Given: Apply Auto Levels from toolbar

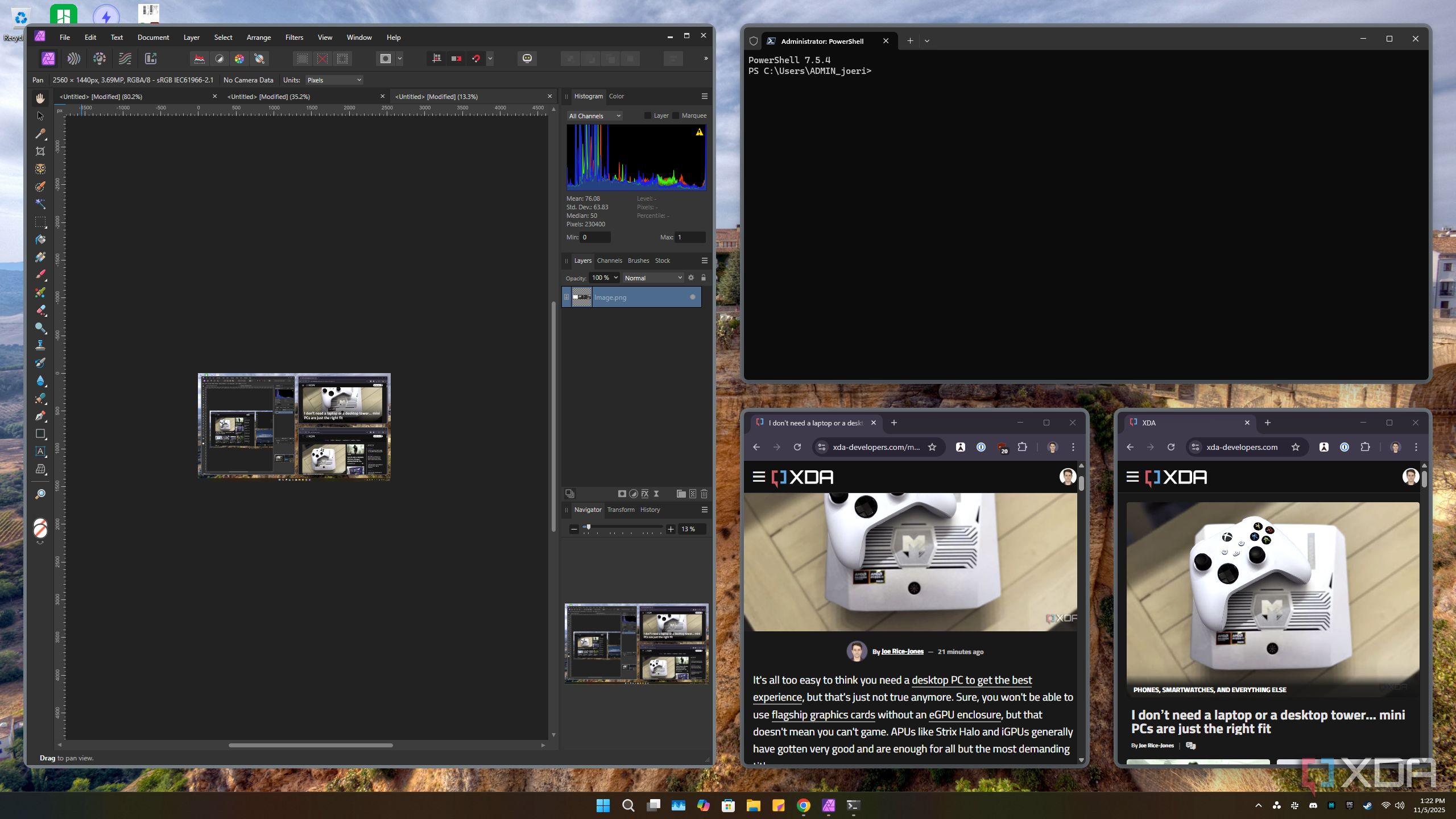Looking at the screenshot, I should [199, 59].
